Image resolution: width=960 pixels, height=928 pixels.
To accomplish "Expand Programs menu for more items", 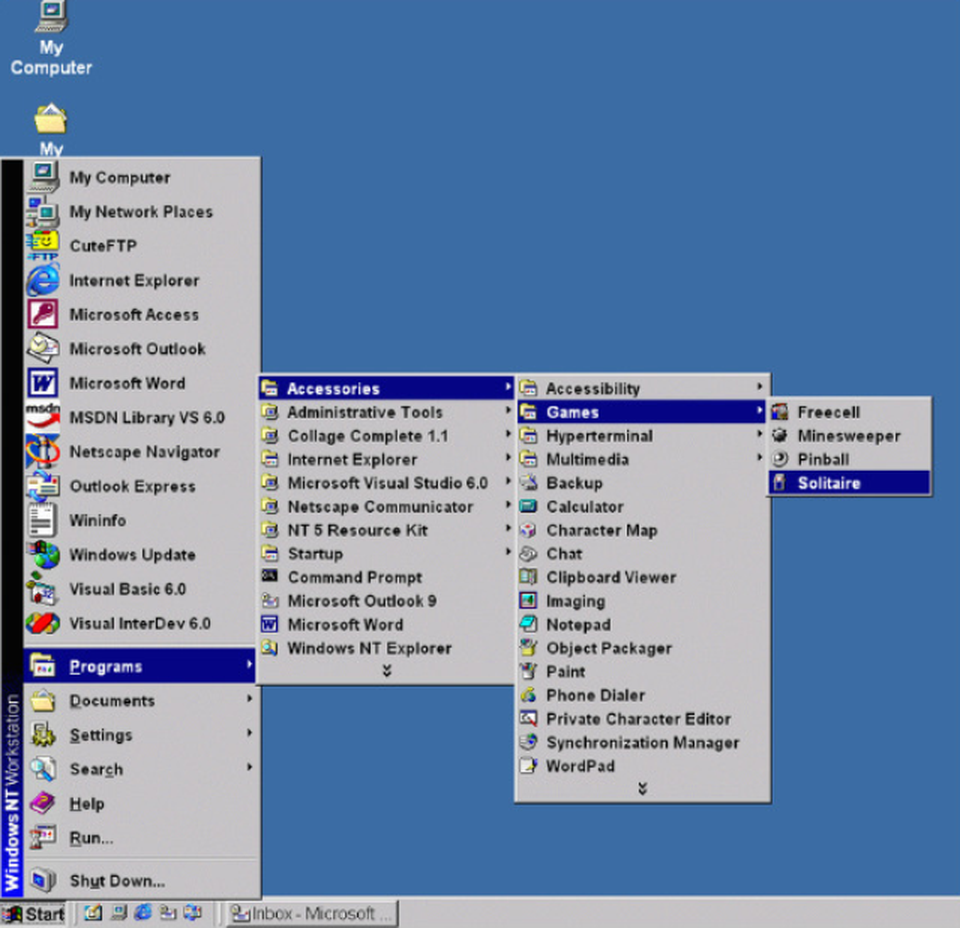I will 386,671.
